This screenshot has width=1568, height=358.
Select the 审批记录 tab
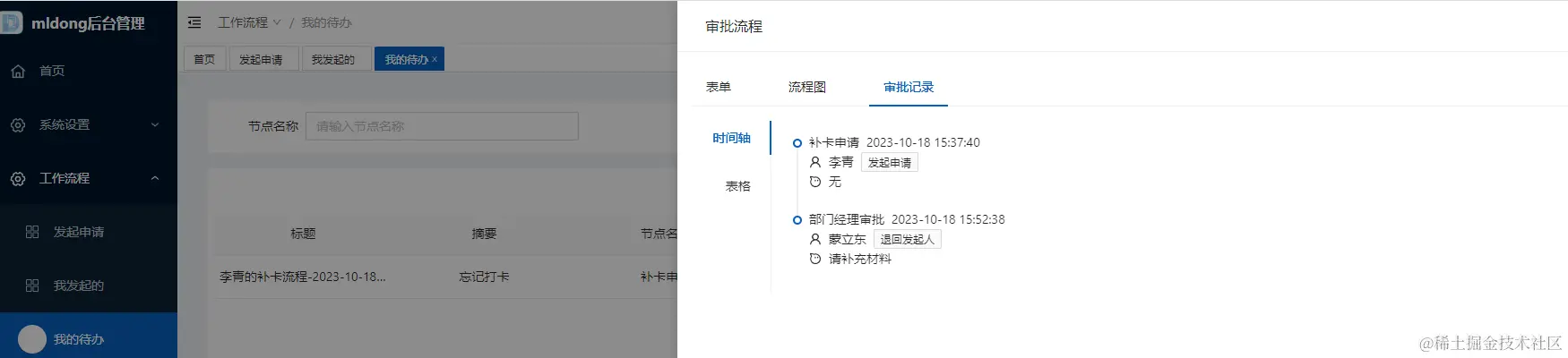[x=909, y=87]
